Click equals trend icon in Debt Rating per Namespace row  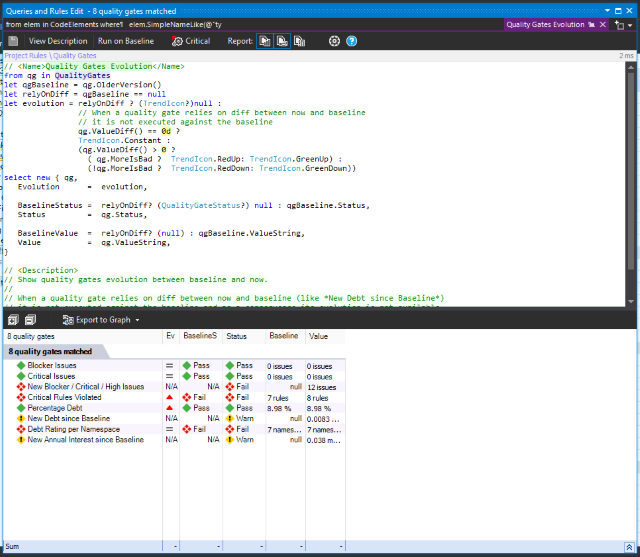click(169, 429)
